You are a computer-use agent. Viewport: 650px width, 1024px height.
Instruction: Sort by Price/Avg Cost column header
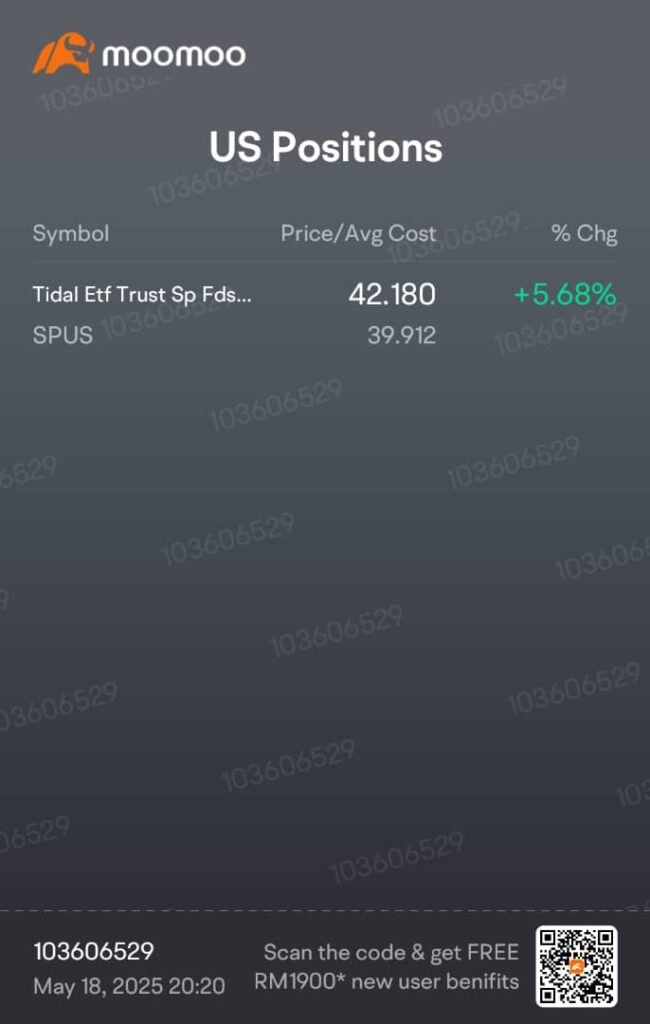point(358,234)
